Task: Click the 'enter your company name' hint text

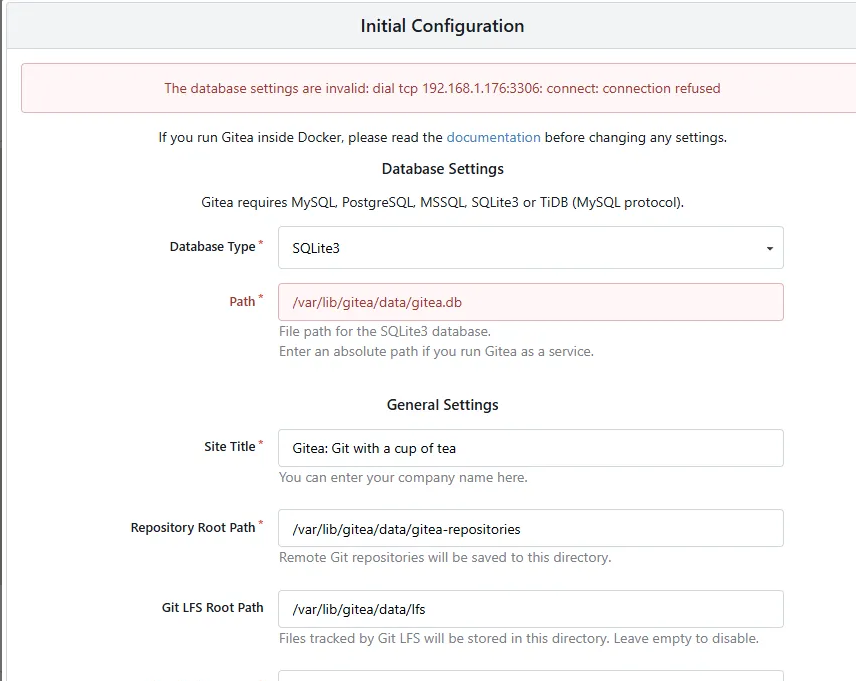Action: [403, 477]
